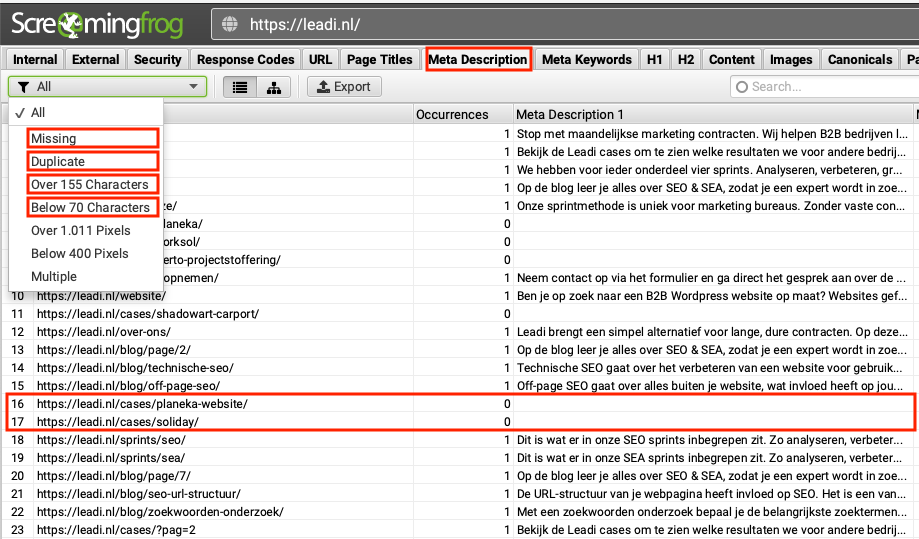Filter by Duplicate meta descriptions
This screenshot has width=919, height=539.
(93, 161)
